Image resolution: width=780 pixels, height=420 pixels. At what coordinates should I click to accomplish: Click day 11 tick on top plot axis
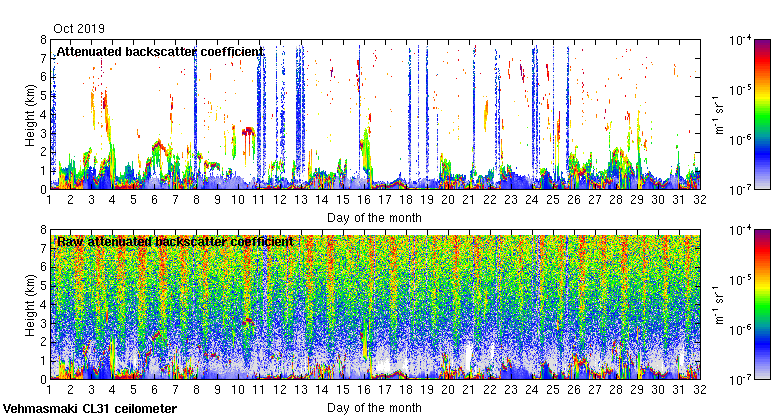pyautogui.click(x=258, y=200)
